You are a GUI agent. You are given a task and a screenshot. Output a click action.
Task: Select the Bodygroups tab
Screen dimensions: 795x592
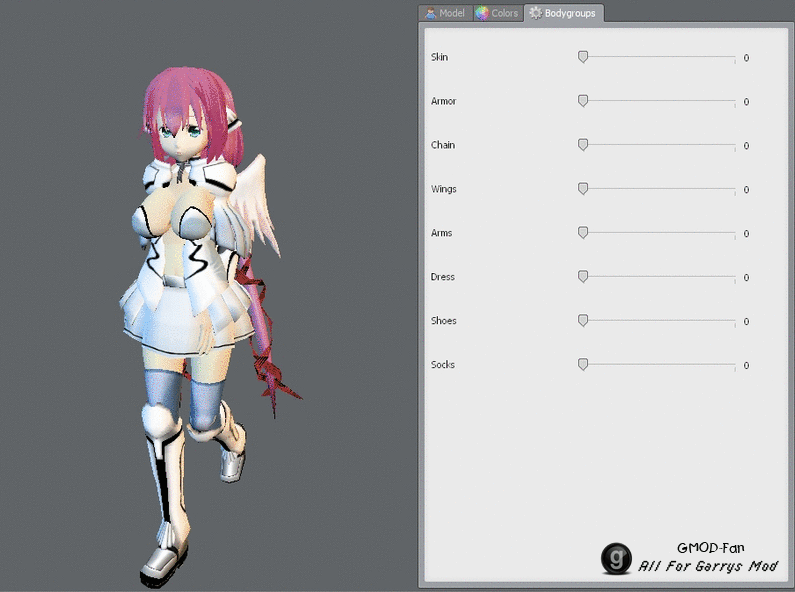click(563, 13)
